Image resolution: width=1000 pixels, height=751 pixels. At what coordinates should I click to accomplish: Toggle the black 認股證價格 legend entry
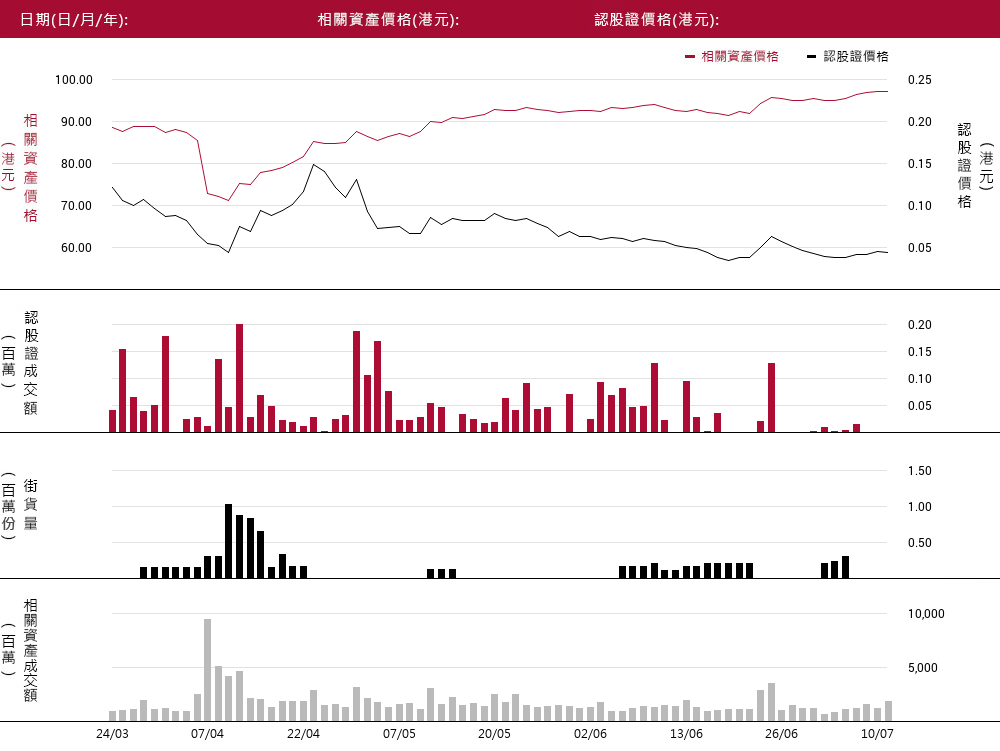click(848, 57)
